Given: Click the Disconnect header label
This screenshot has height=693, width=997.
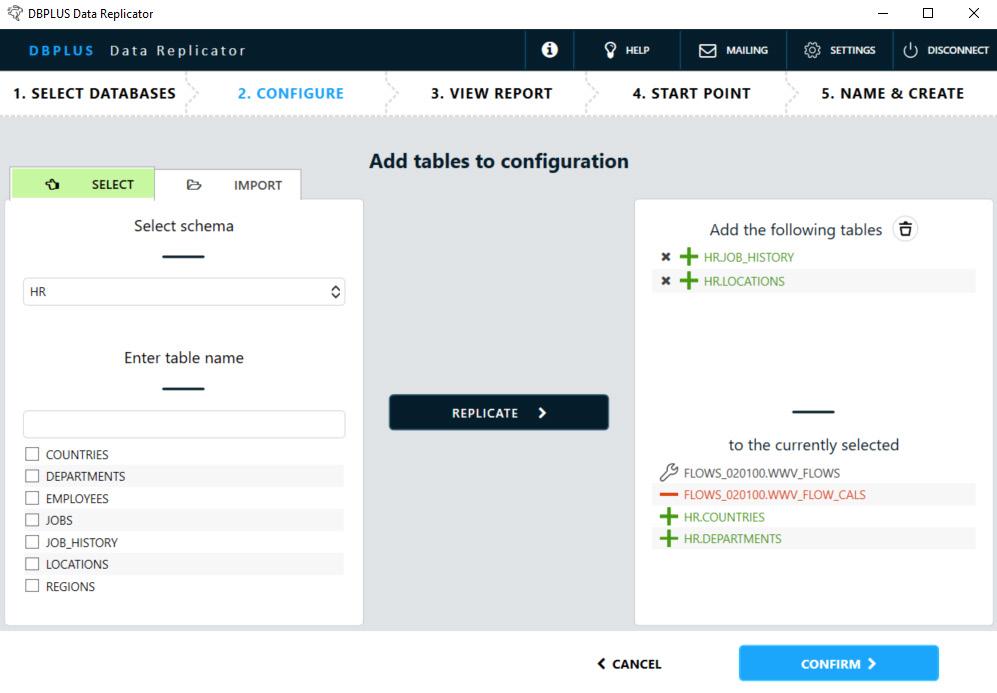Looking at the screenshot, I should pyautogui.click(x=958, y=50).
